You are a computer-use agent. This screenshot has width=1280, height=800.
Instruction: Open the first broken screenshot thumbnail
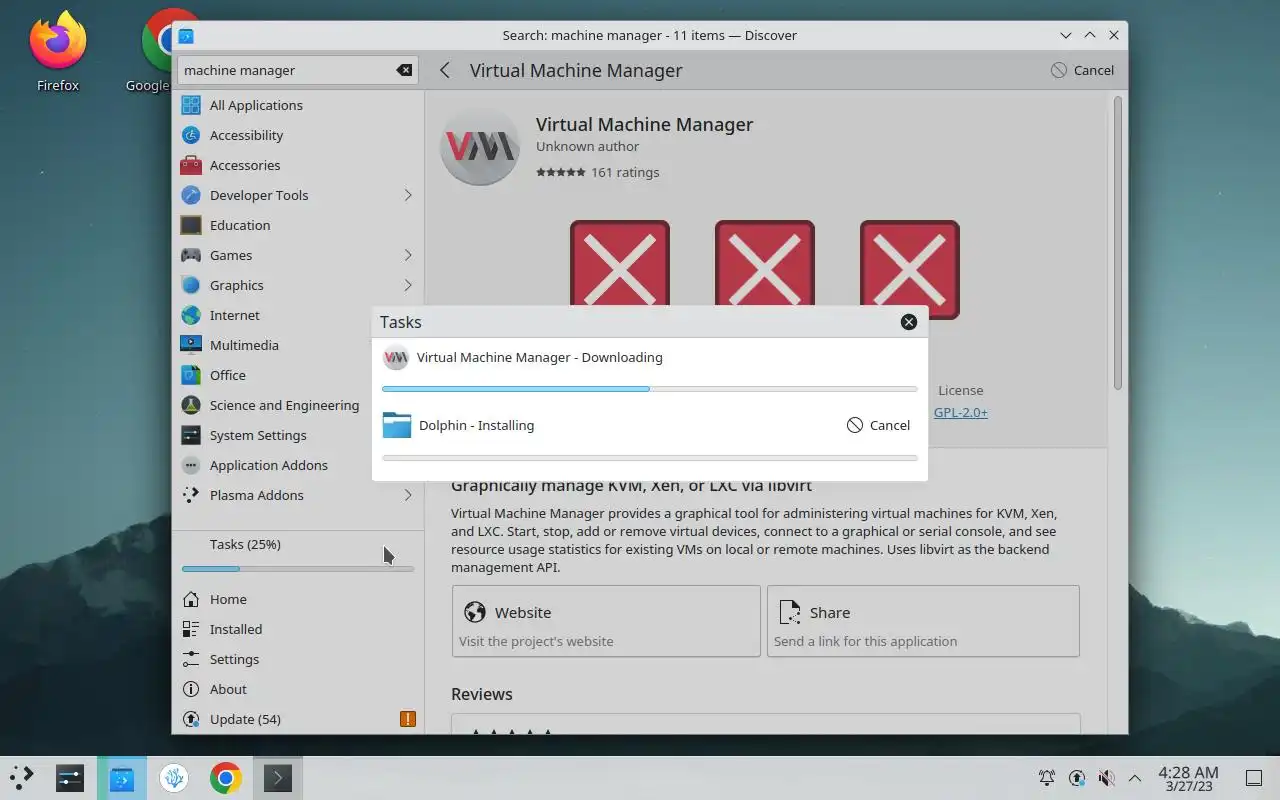[620, 268]
